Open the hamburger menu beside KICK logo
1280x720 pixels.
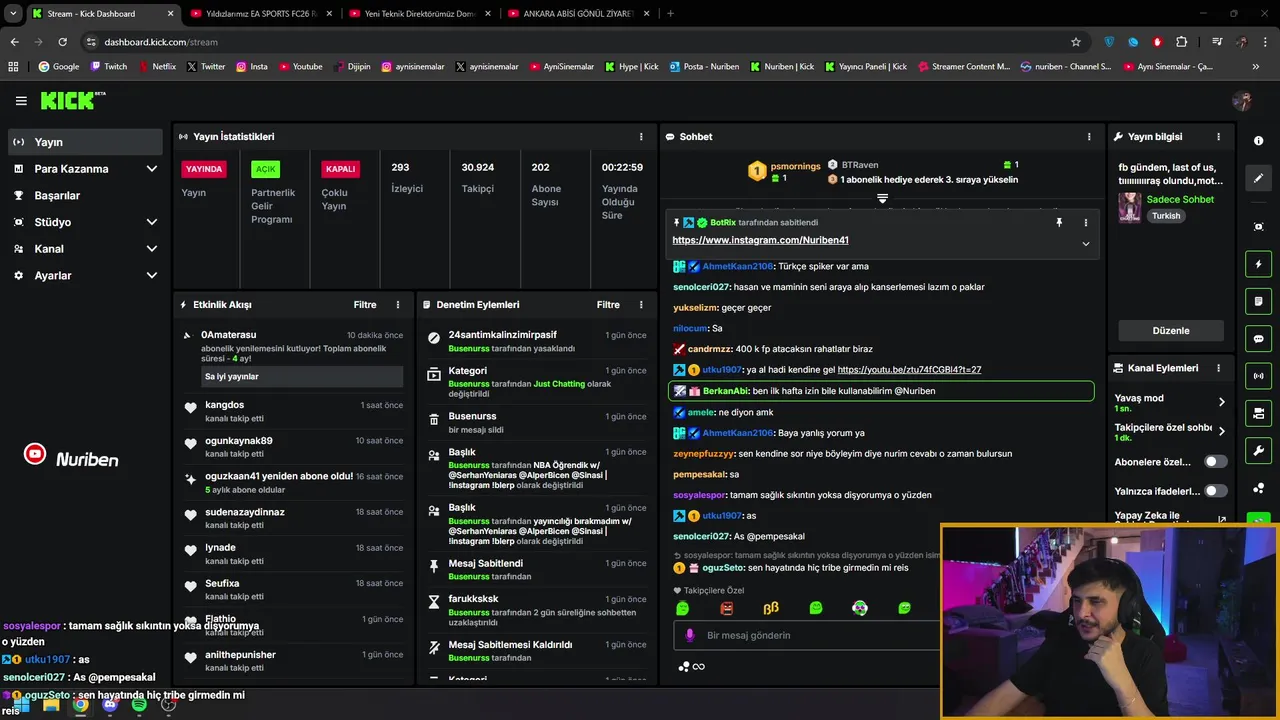pyautogui.click(x=21, y=101)
